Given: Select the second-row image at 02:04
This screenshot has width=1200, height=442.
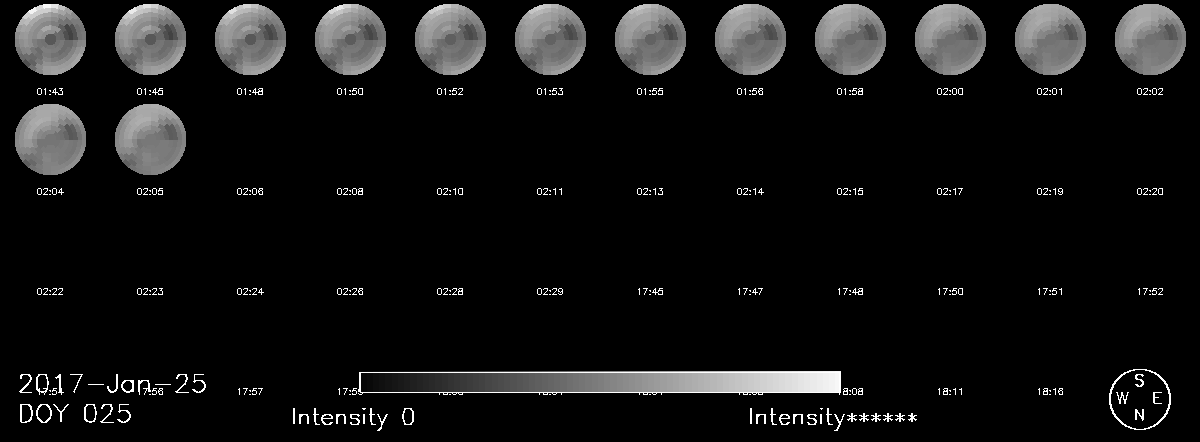Looking at the screenshot, I should click(50, 140).
